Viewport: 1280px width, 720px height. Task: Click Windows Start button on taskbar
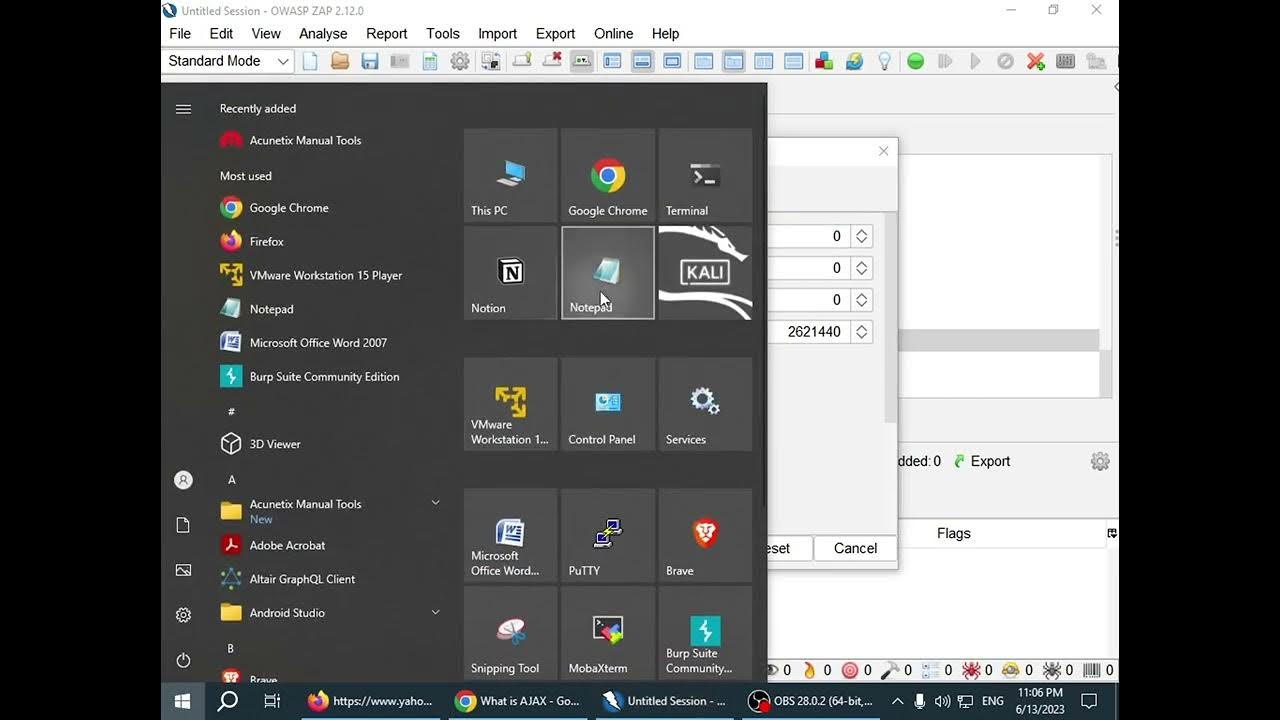pos(183,701)
